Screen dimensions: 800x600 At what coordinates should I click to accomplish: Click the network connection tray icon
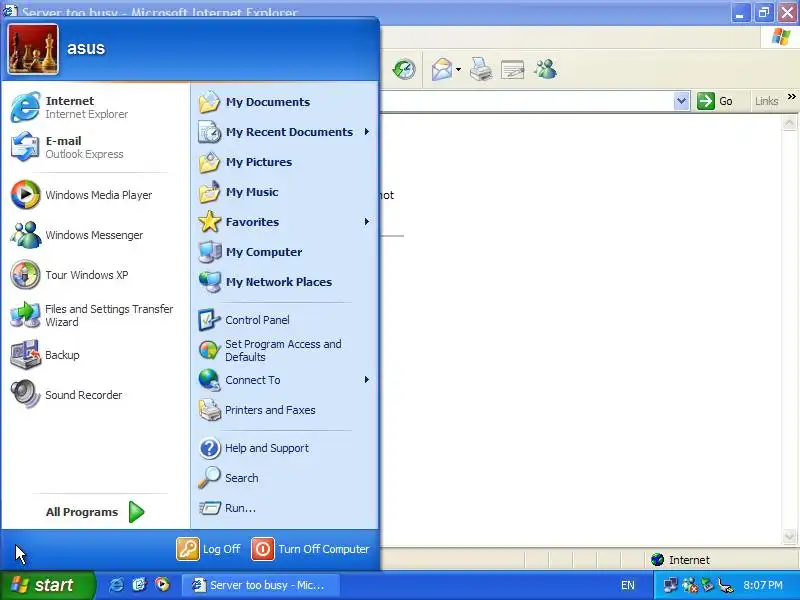(670, 585)
